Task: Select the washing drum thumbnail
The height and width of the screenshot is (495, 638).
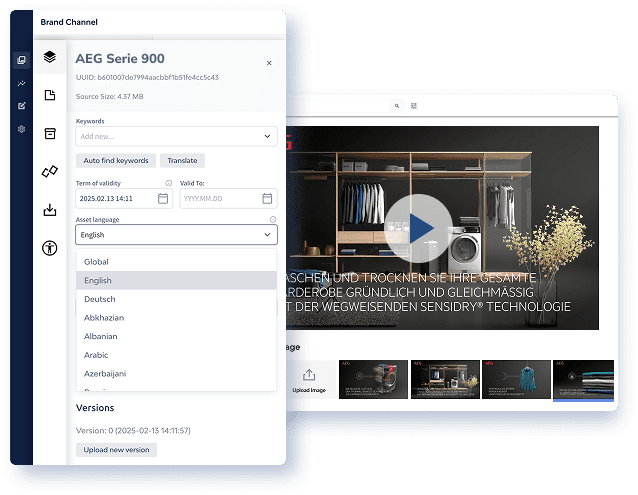Action: click(x=373, y=379)
